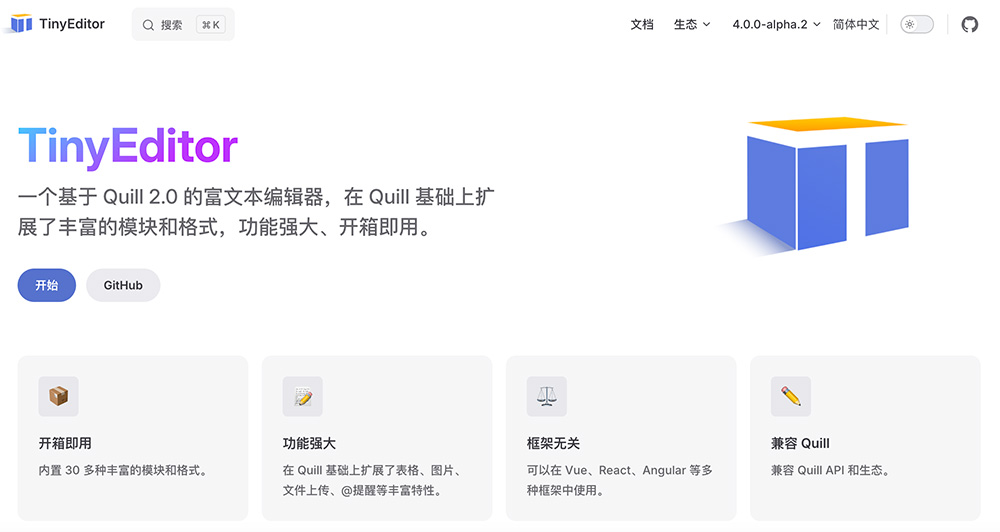This screenshot has height=532, width=1000.
Task: Click the 功能强大 card title
Action: 309,443
